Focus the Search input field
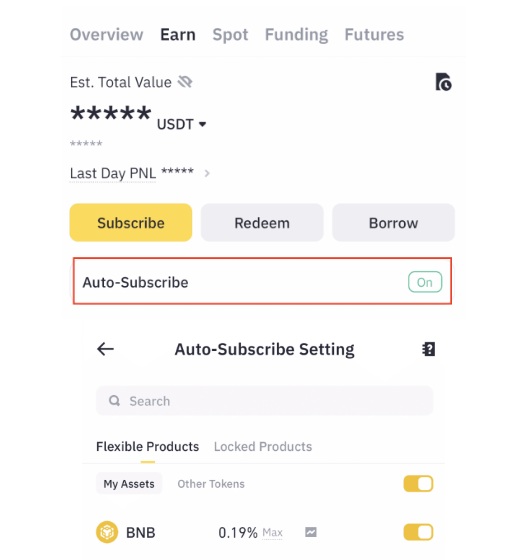 click(x=264, y=401)
